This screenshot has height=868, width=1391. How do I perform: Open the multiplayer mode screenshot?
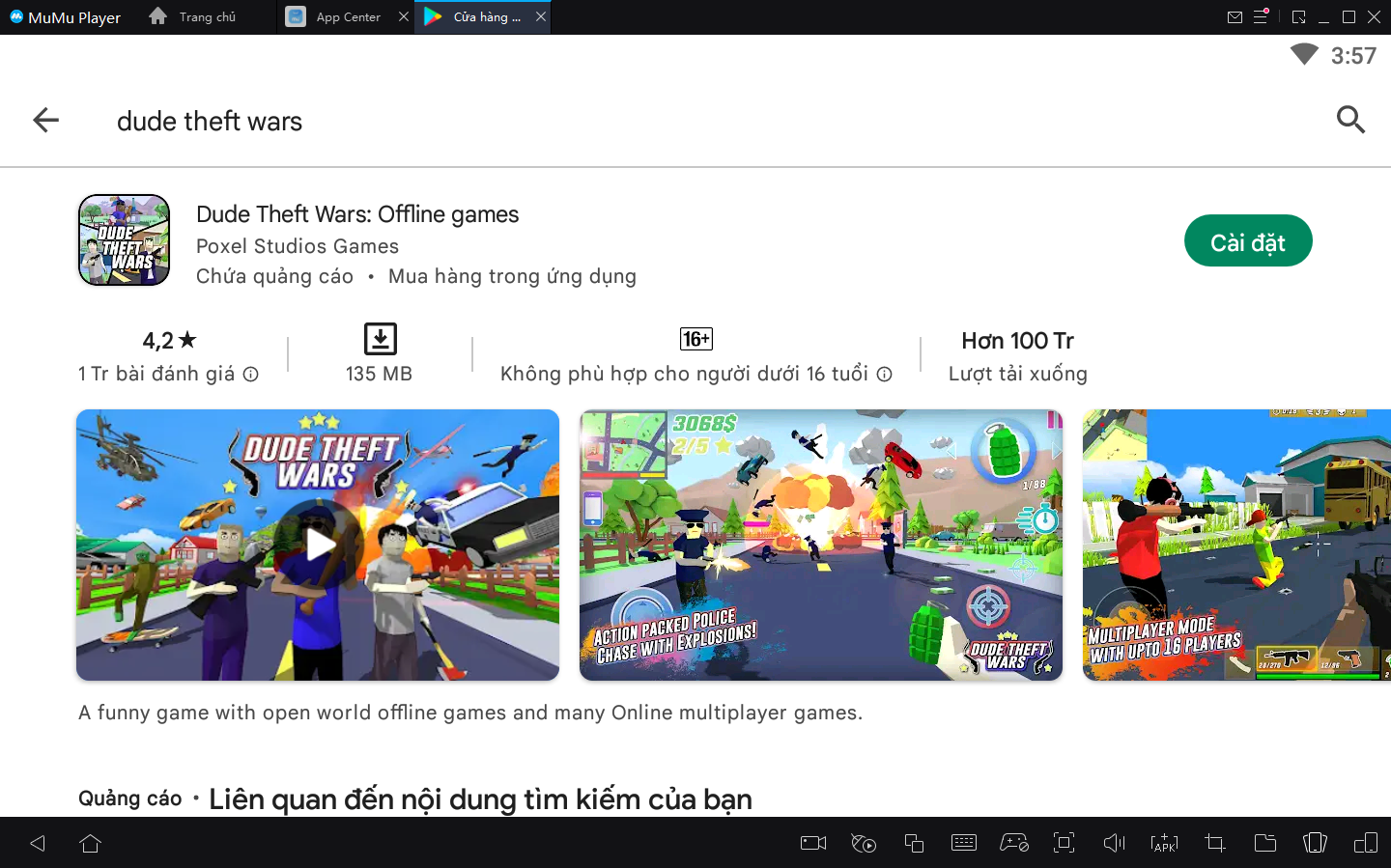(1236, 545)
